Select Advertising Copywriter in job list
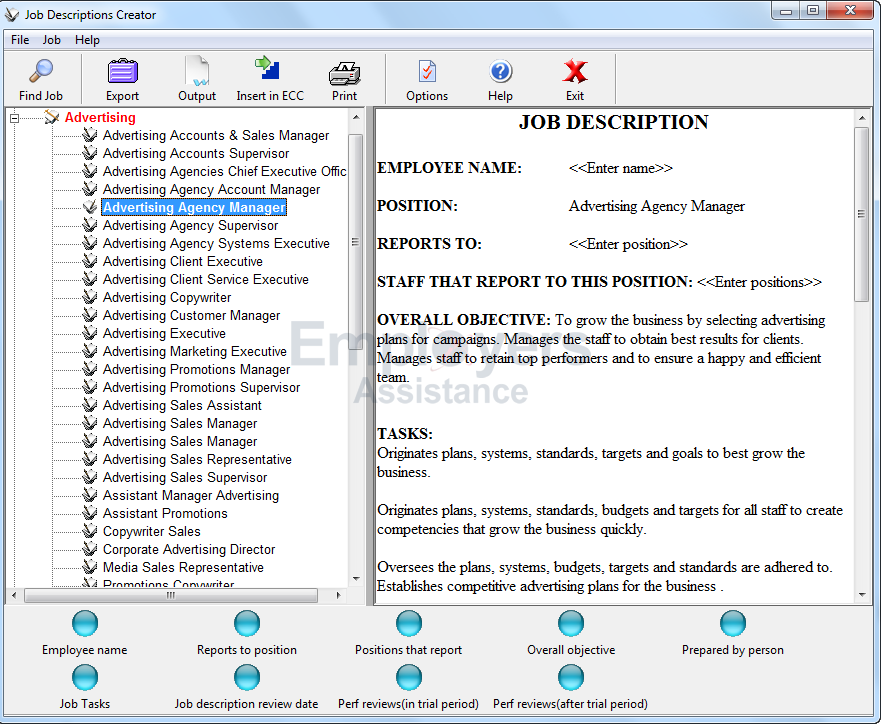Viewport: 881px width, 724px height. click(x=167, y=298)
